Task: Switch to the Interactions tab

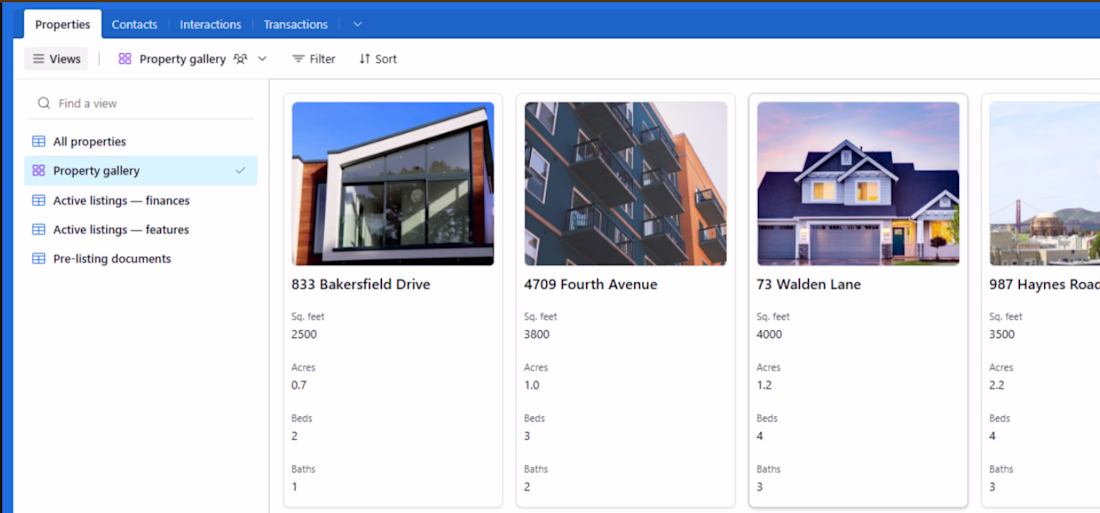Action: [x=210, y=24]
